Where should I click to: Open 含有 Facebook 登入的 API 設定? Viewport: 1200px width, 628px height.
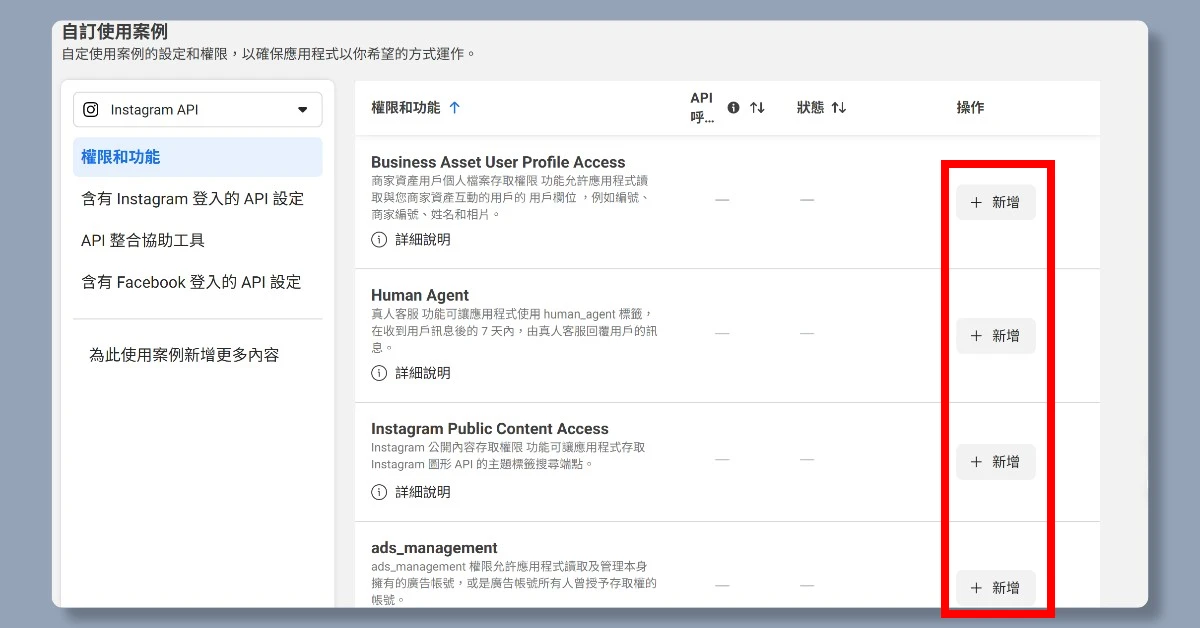point(191,283)
